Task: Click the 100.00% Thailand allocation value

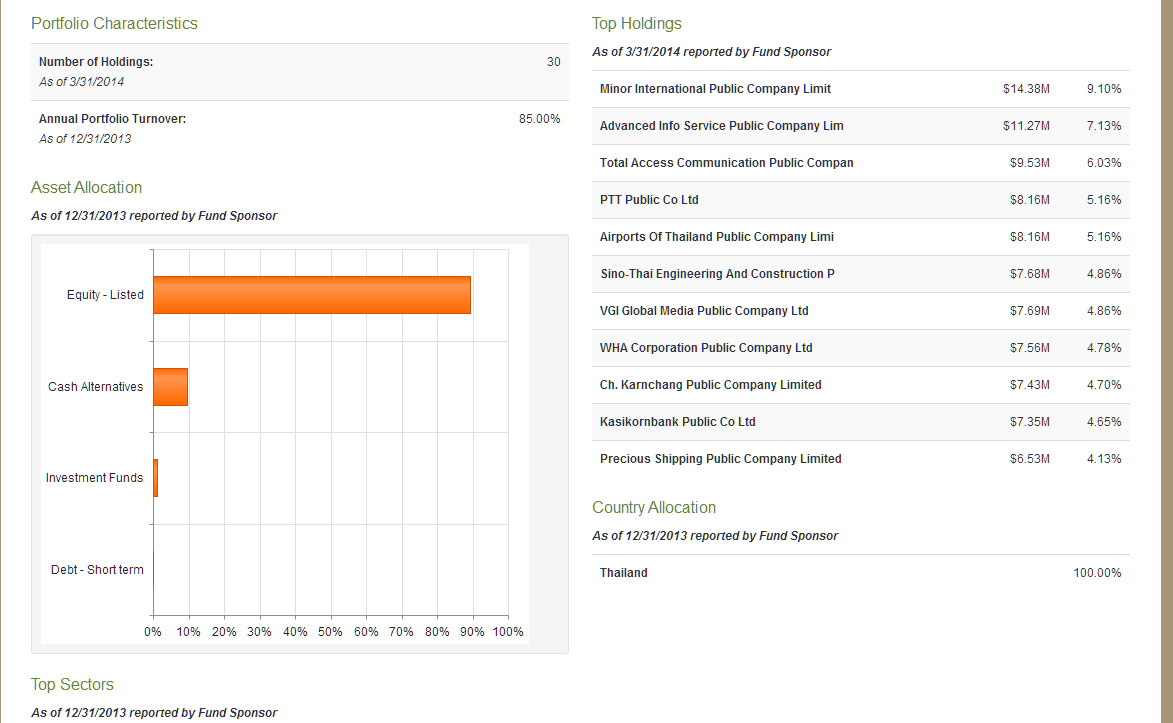Action: point(1097,573)
